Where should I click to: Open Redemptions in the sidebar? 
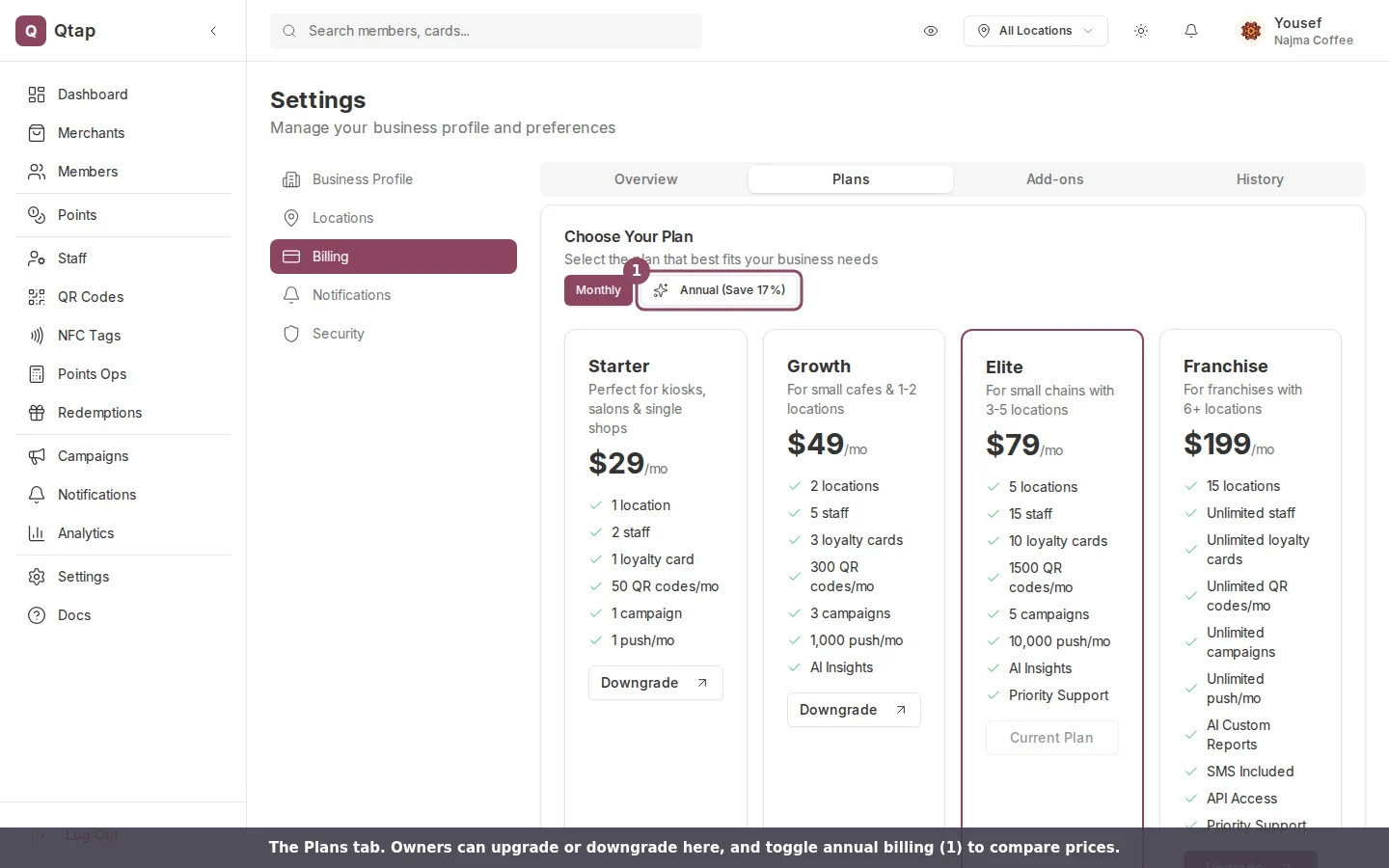(123, 413)
